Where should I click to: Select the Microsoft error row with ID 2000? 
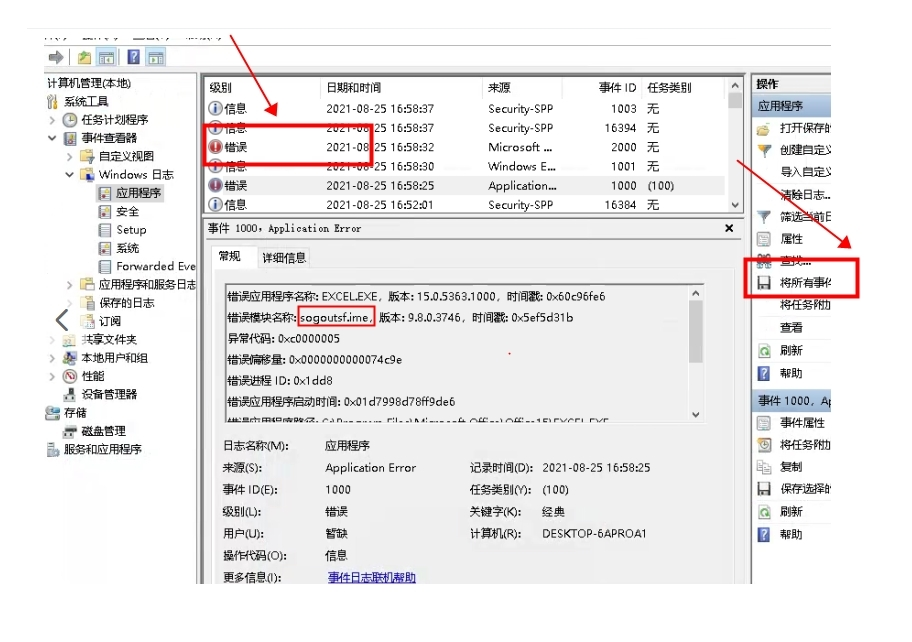(465, 147)
